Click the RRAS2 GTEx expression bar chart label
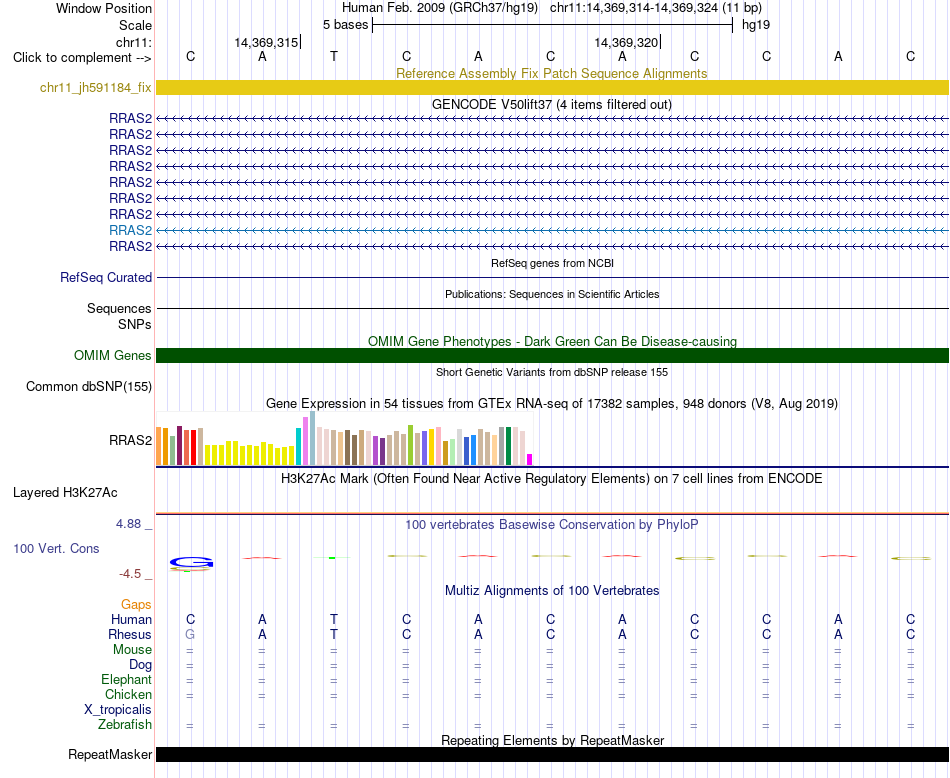The image size is (950, 778). [x=130, y=441]
